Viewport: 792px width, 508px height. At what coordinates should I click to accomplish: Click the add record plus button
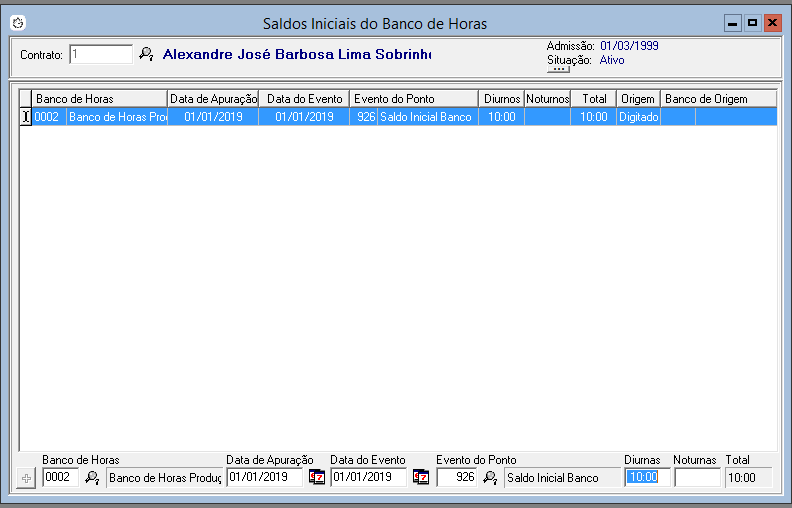27,478
